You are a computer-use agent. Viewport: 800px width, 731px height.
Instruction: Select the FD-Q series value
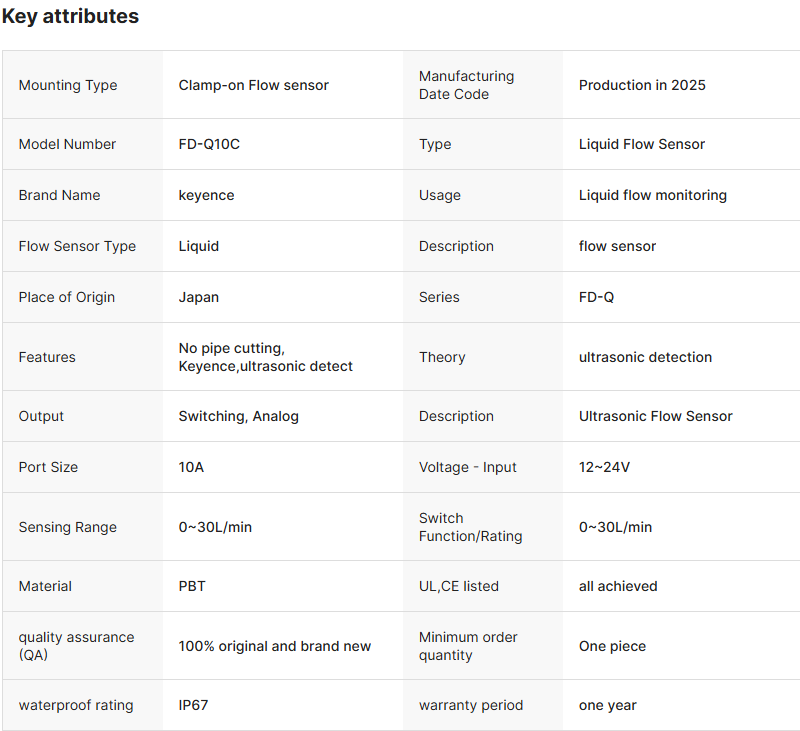[x=597, y=297]
